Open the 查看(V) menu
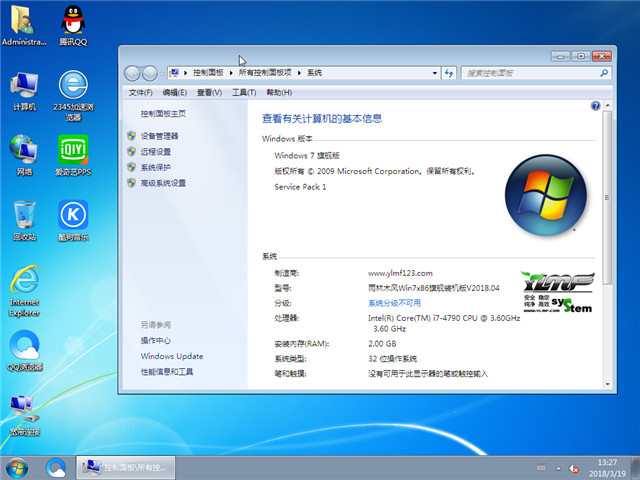The width and height of the screenshot is (640, 480). coord(209,93)
